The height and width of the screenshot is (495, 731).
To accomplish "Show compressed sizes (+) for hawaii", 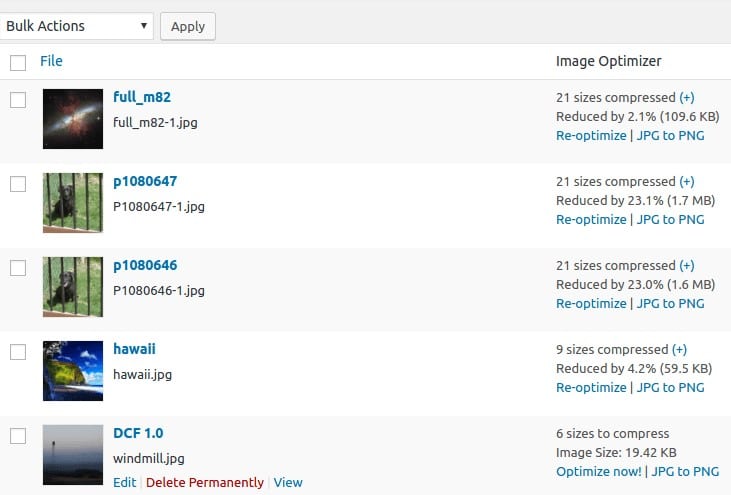I will [679, 350].
